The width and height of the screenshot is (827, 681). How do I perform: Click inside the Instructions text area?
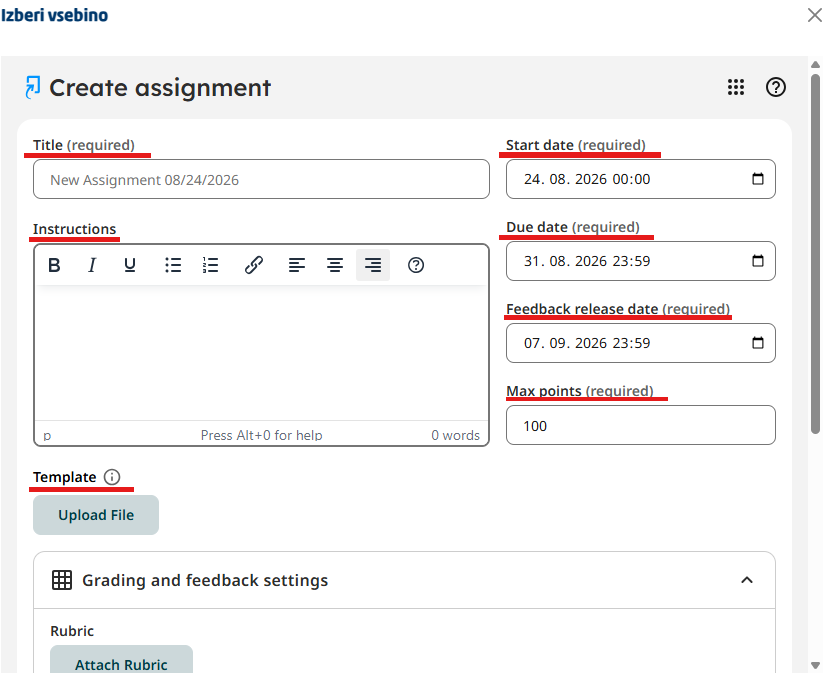coord(261,353)
